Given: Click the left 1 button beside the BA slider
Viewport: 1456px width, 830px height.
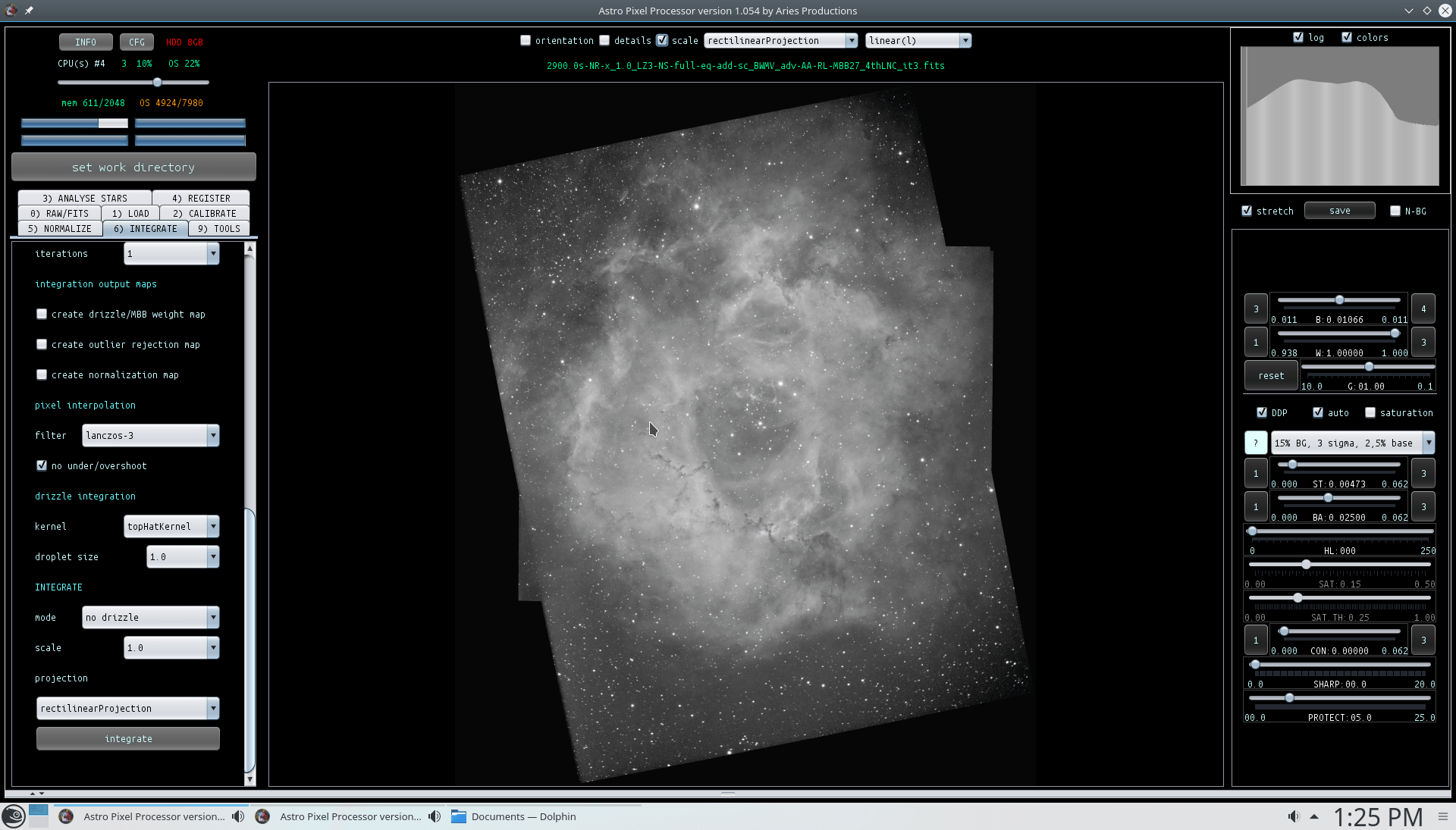Looking at the screenshot, I should click(1256, 506).
